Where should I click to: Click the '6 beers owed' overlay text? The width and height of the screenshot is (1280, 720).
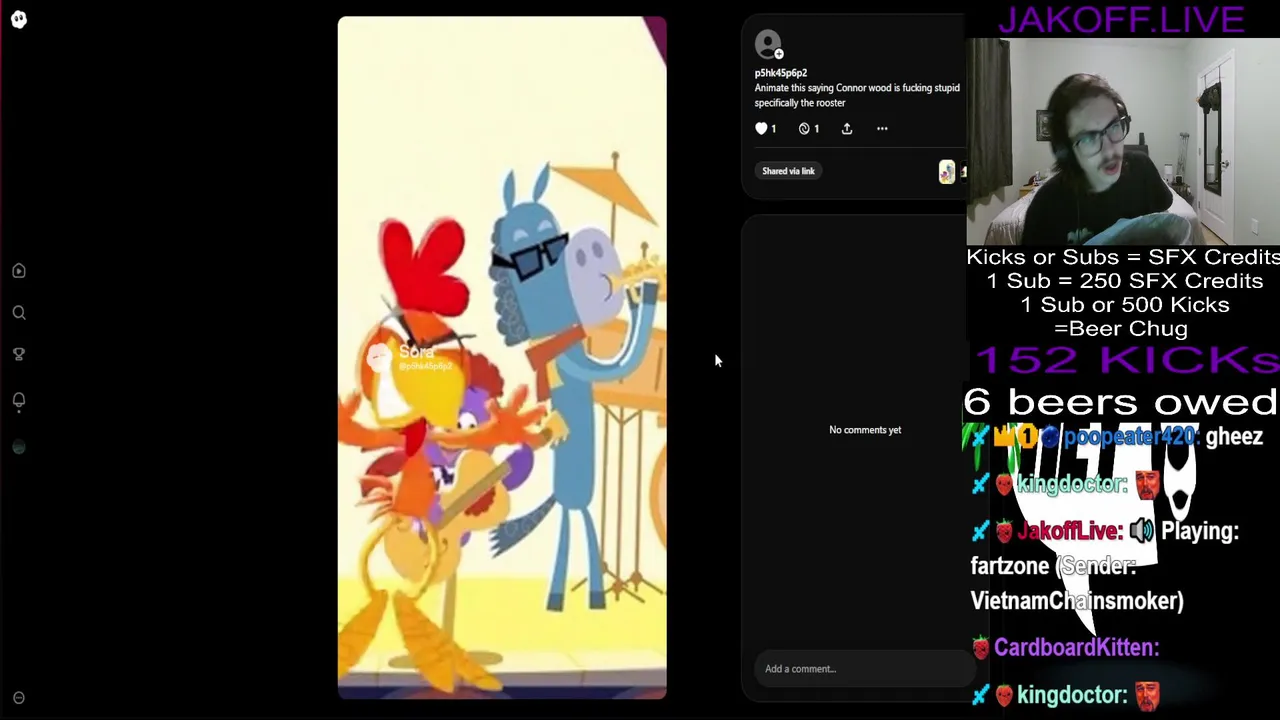[1121, 402]
